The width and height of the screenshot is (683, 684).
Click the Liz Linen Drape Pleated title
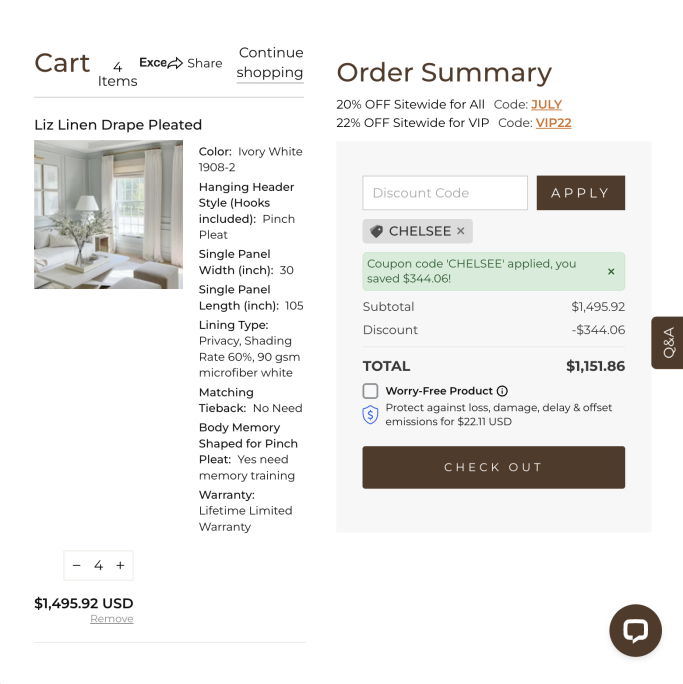(118, 125)
